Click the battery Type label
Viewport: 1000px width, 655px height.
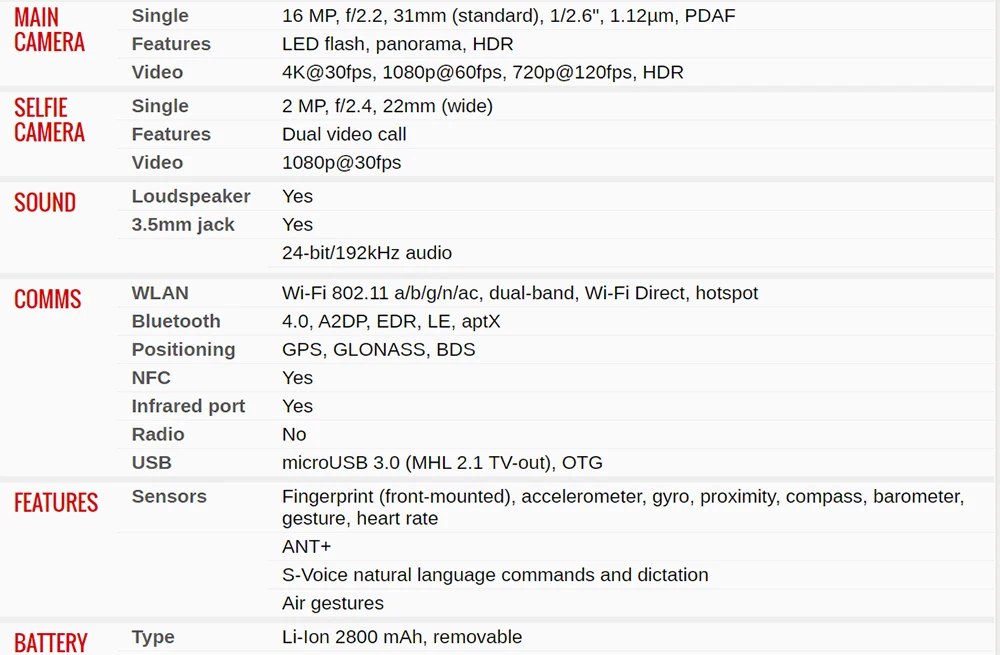[x=153, y=637]
